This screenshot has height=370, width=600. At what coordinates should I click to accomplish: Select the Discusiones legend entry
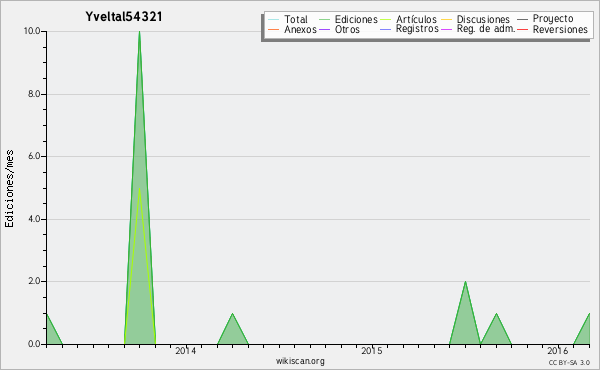[x=475, y=19]
